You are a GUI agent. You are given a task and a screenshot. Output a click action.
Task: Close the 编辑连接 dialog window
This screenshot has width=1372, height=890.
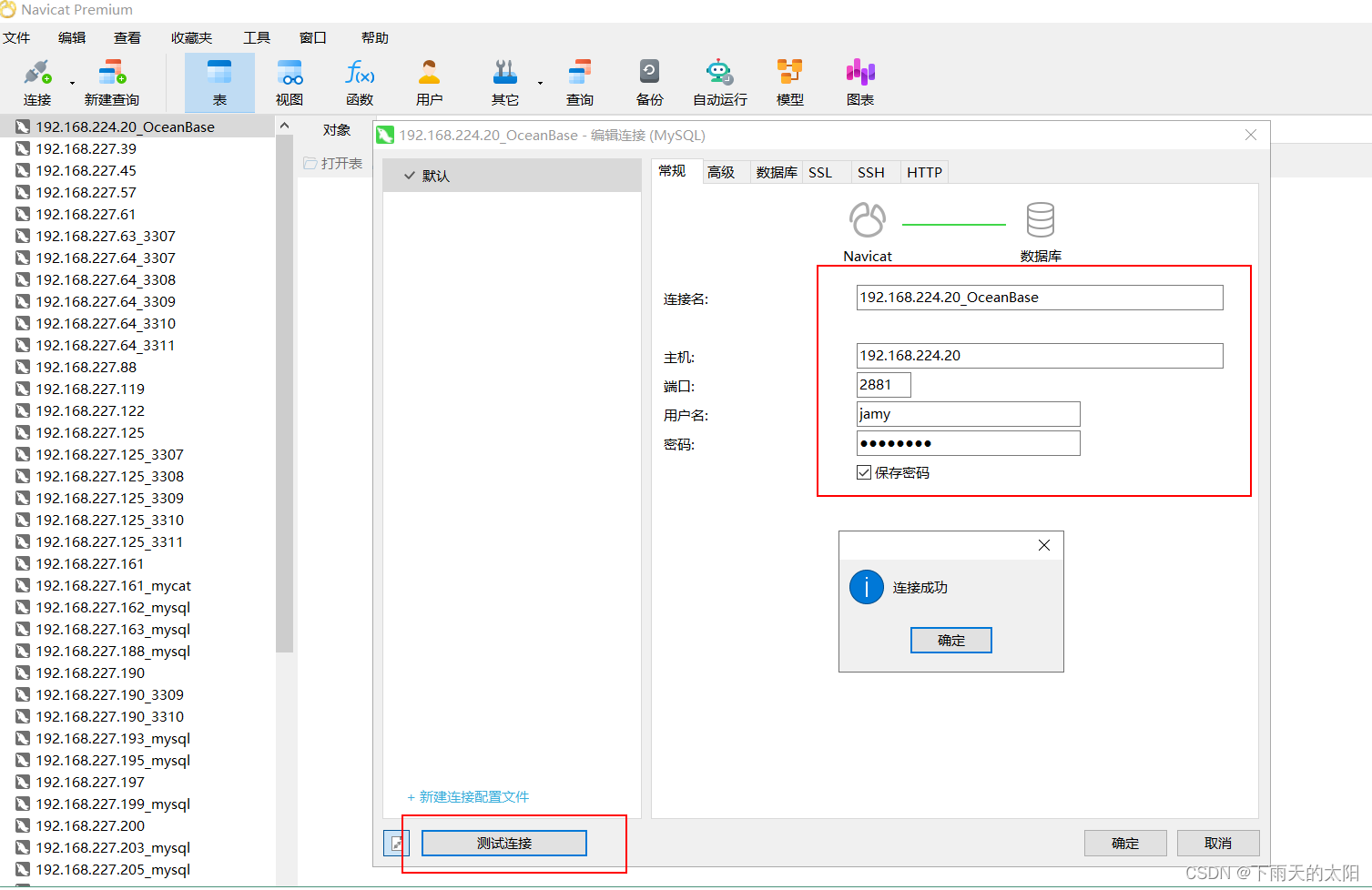[x=1251, y=135]
